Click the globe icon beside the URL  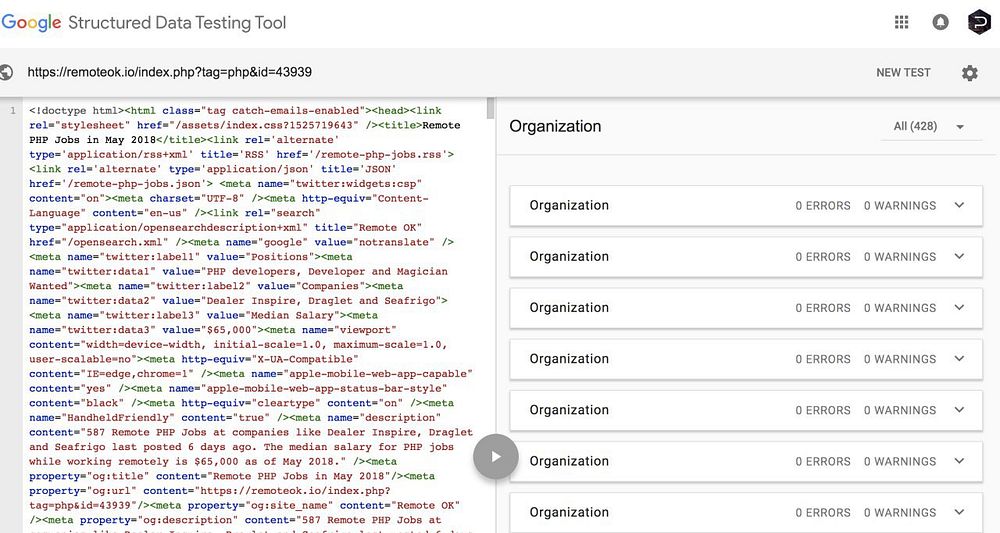[8, 73]
